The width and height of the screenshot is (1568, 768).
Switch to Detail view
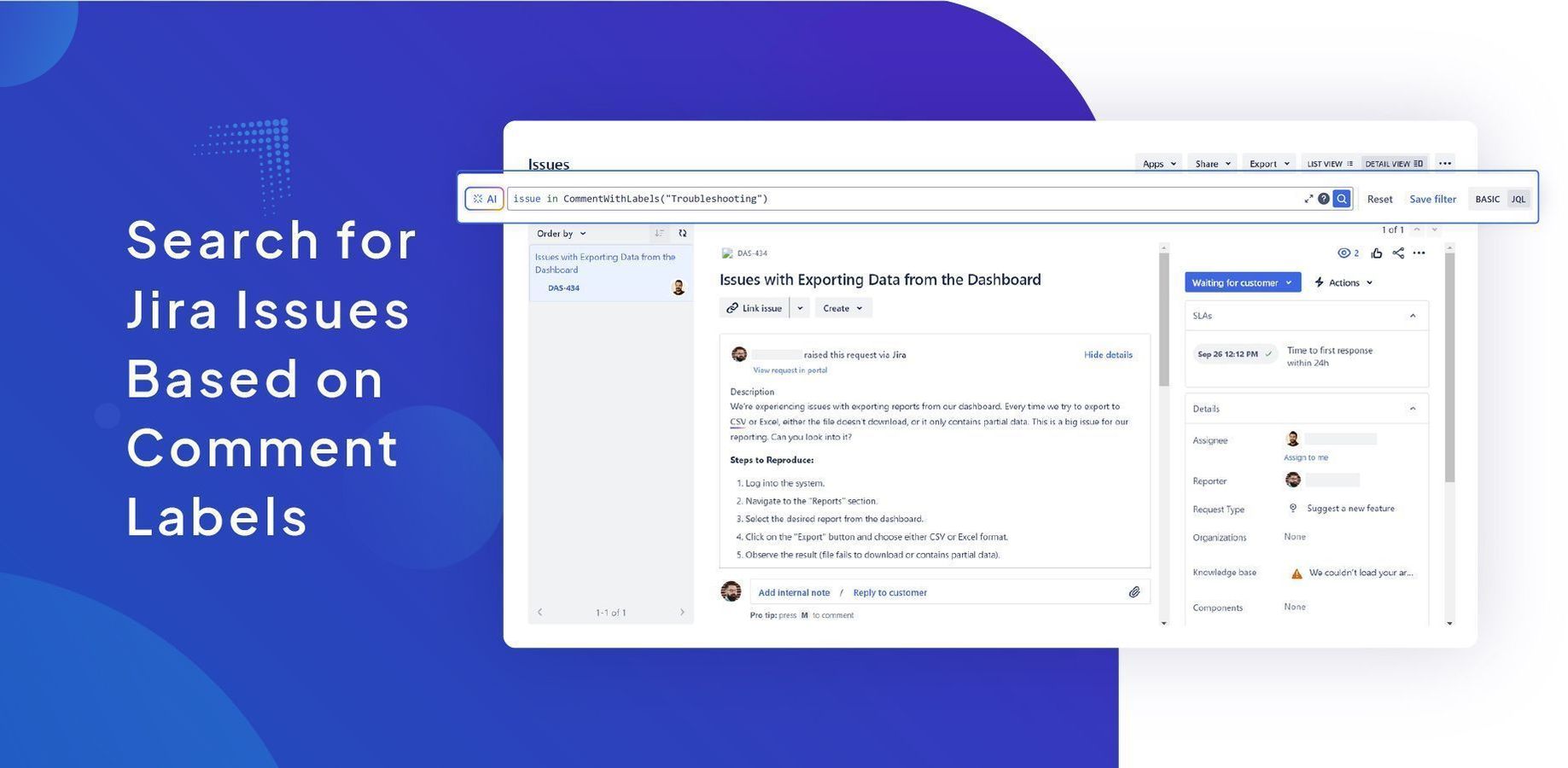[1394, 164]
